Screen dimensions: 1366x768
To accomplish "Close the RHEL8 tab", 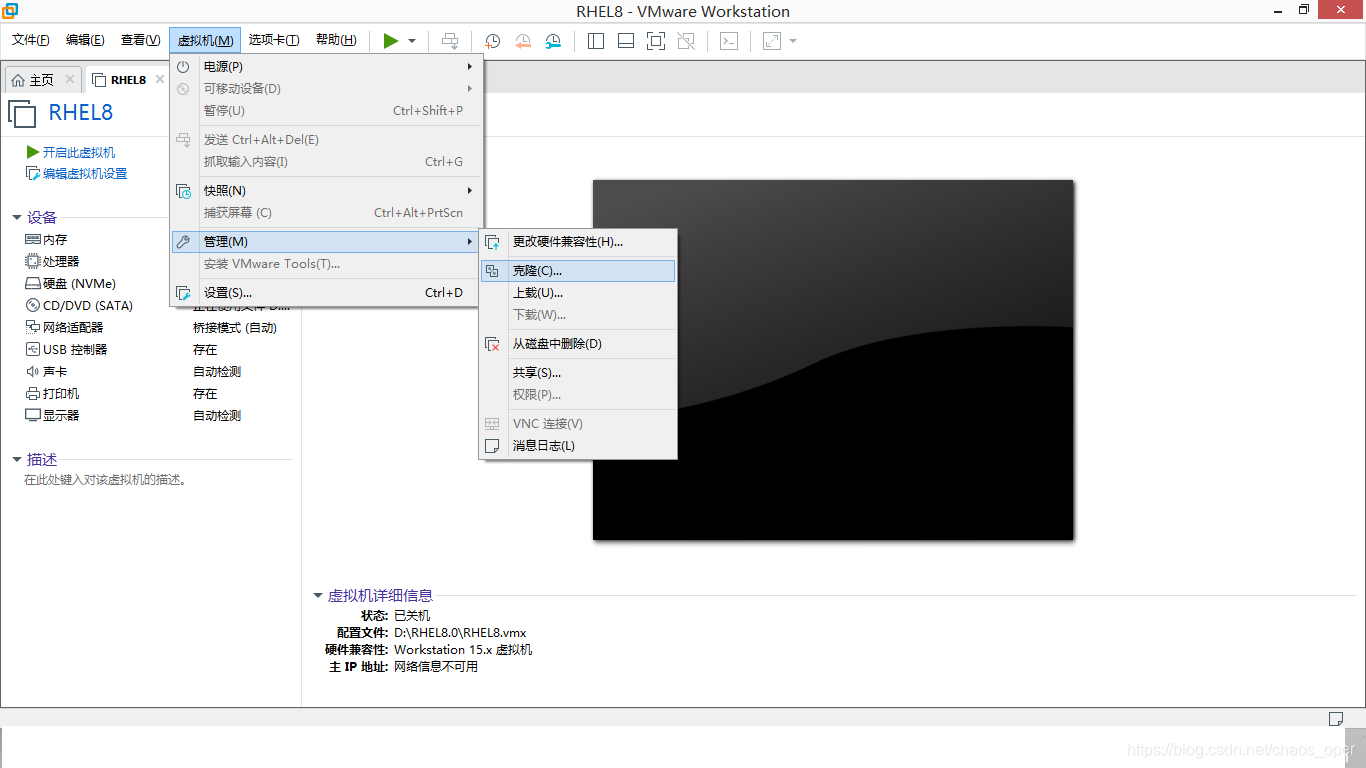I will click(x=159, y=79).
